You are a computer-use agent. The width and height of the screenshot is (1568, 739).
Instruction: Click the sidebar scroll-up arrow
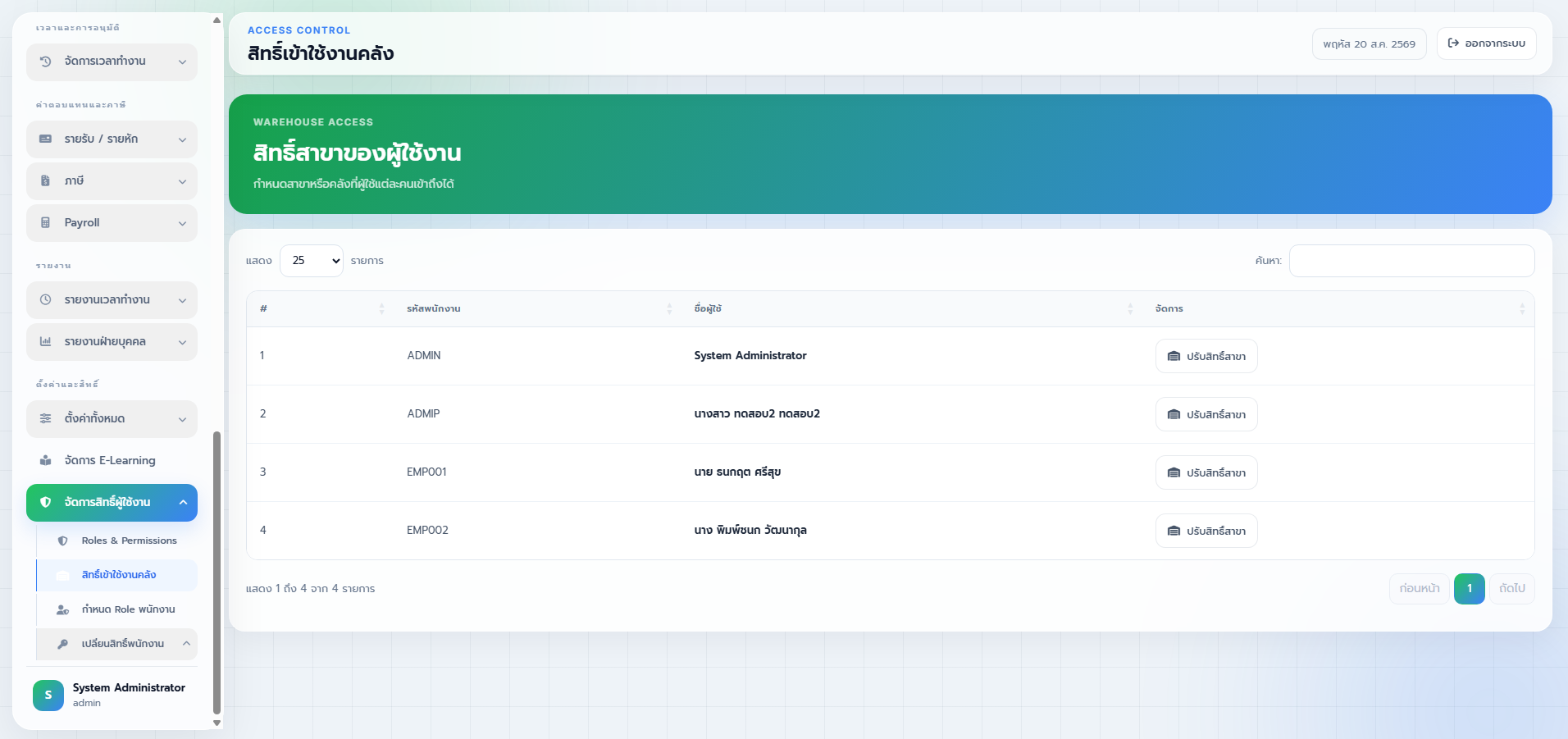tap(217, 20)
